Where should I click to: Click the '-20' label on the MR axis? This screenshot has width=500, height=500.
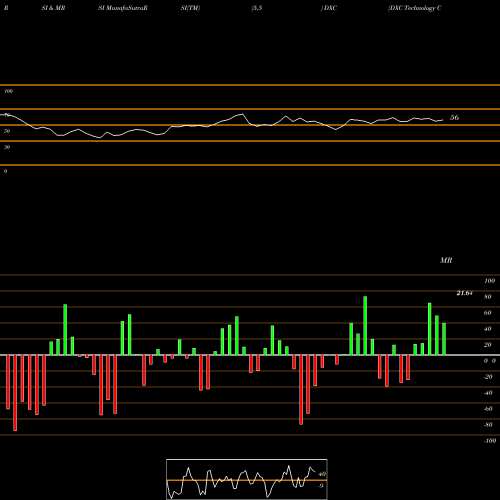coord(488,377)
